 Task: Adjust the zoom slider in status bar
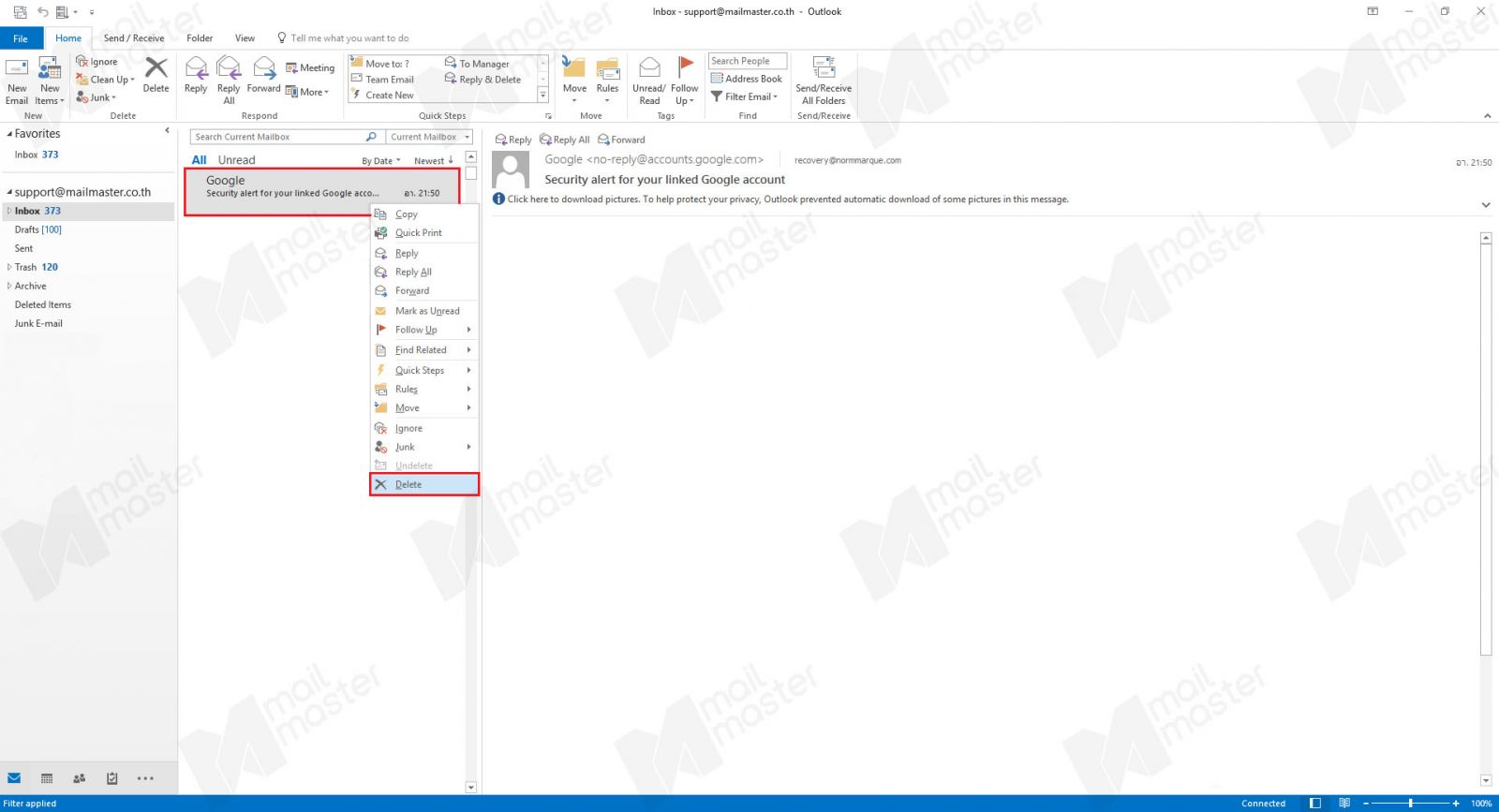pos(1410,804)
